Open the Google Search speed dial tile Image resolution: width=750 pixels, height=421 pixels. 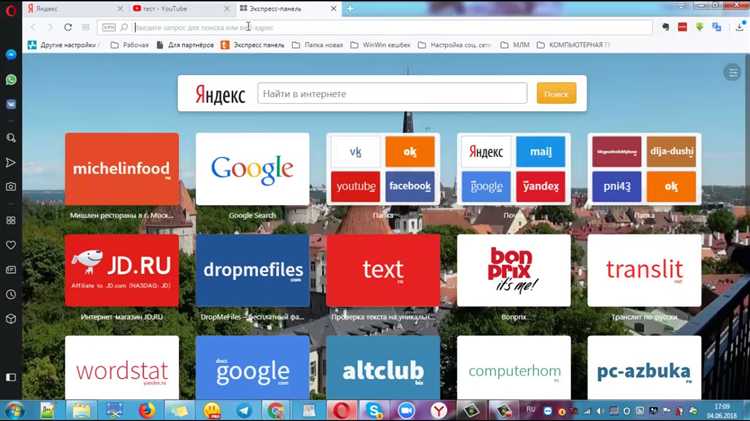(x=253, y=169)
